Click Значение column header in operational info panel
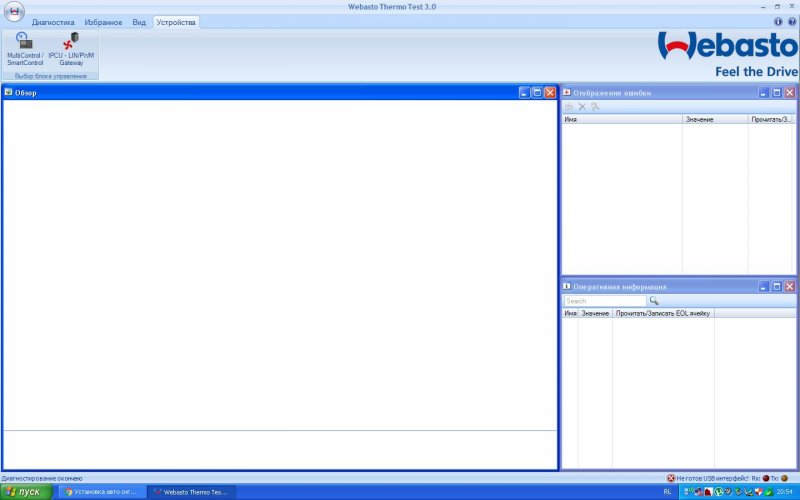Image resolution: width=800 pixels, height=500 pixels. tap(595, 313)
